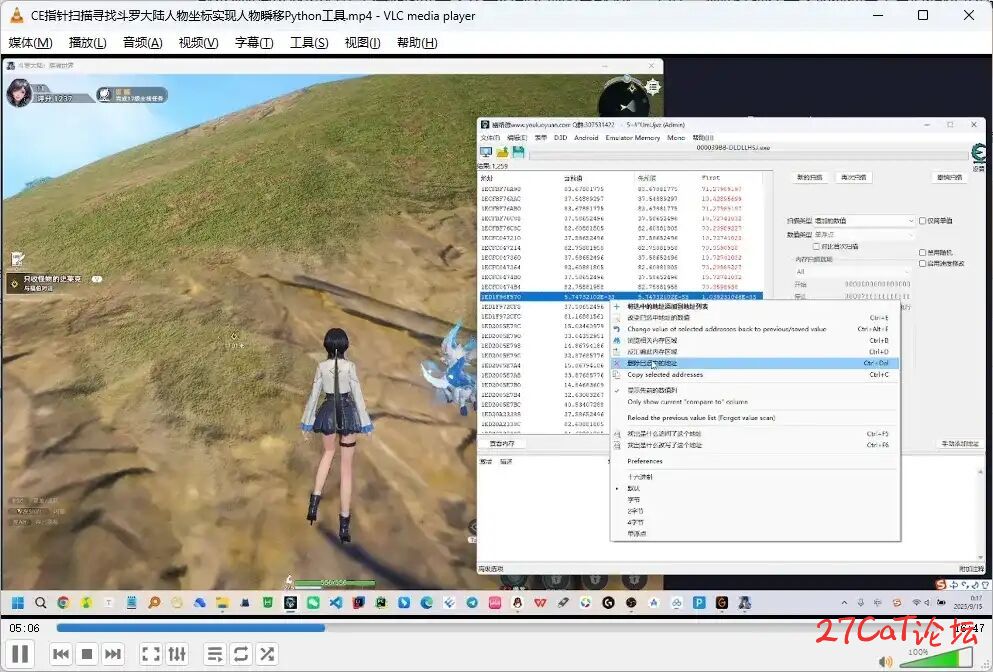Open the 播放(L) menu
993x672 pixels.
point(87,42)
